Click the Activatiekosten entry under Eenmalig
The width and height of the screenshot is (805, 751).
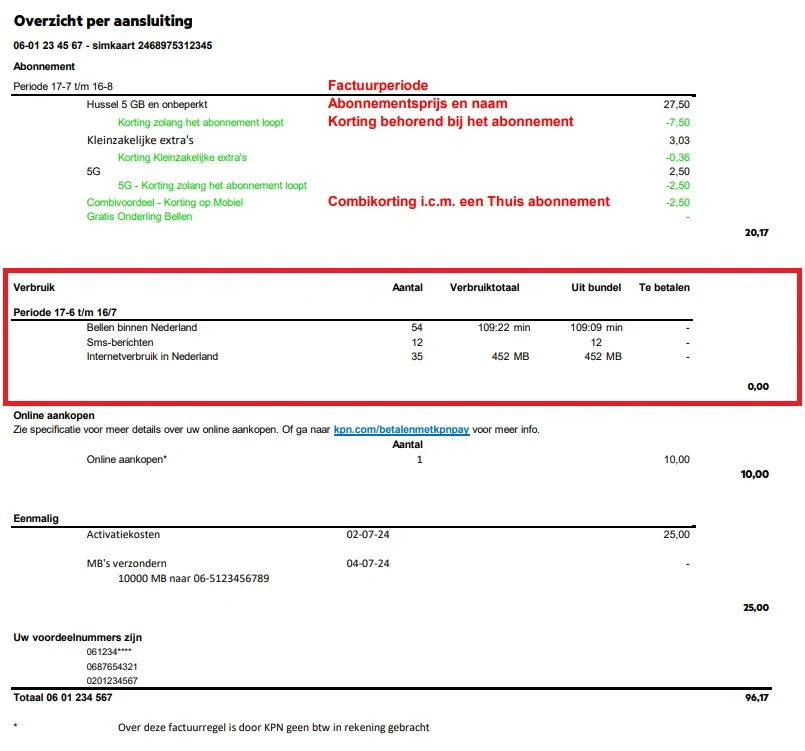[x=123, y=534]
